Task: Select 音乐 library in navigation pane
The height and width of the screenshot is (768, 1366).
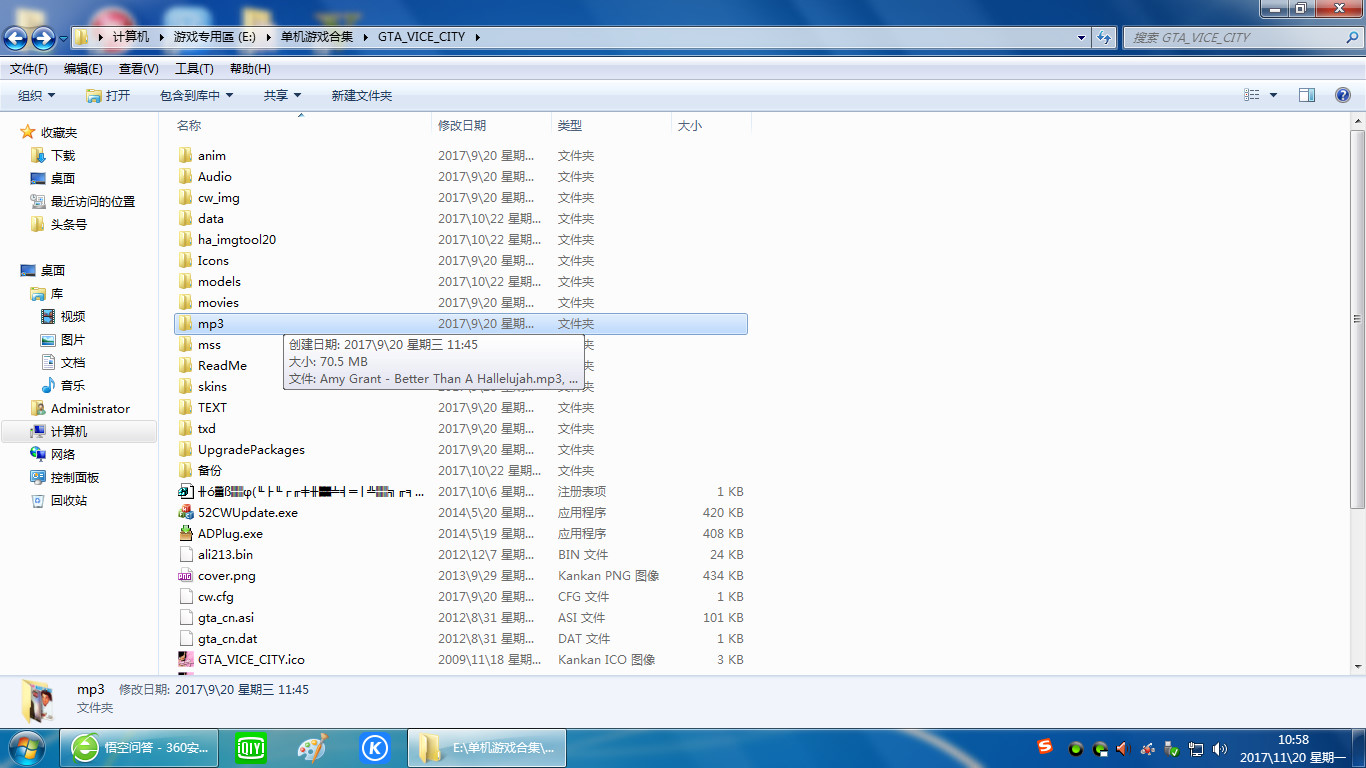Action: 73,385
